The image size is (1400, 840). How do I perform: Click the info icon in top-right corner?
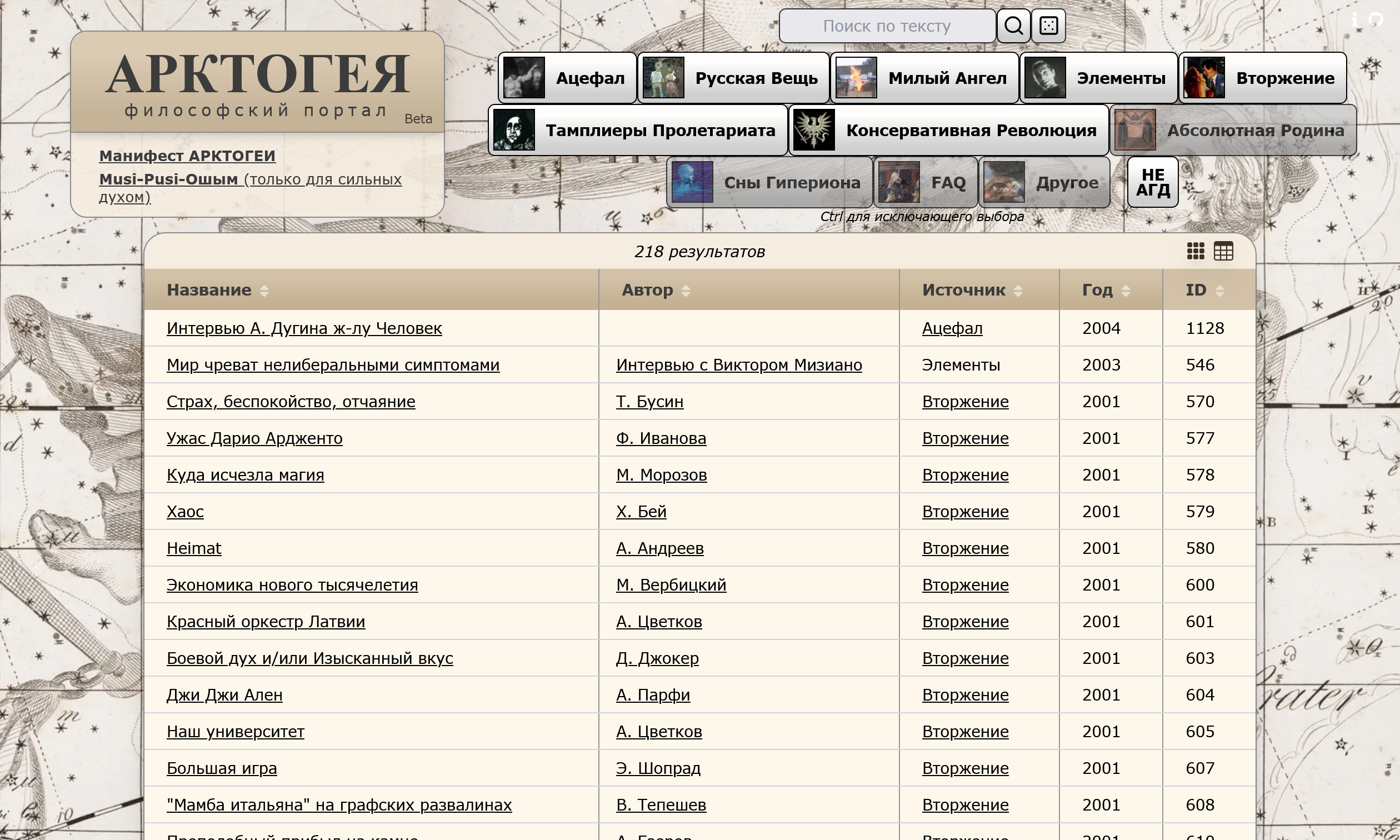point(1355,20)
